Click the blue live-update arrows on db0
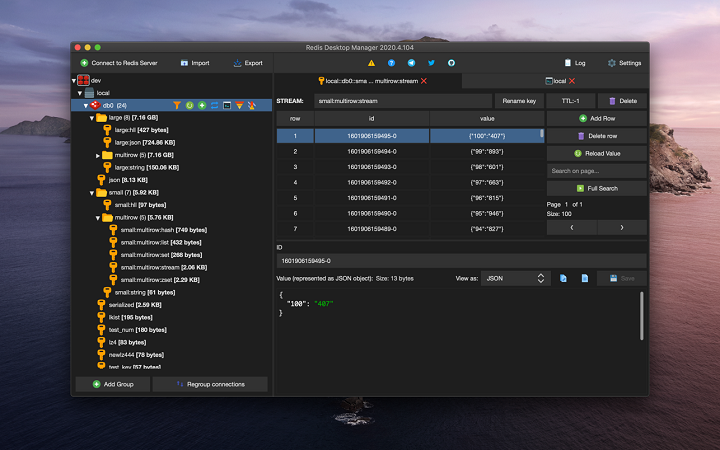Viewport: 720px width, 450px height. (214, 105)
